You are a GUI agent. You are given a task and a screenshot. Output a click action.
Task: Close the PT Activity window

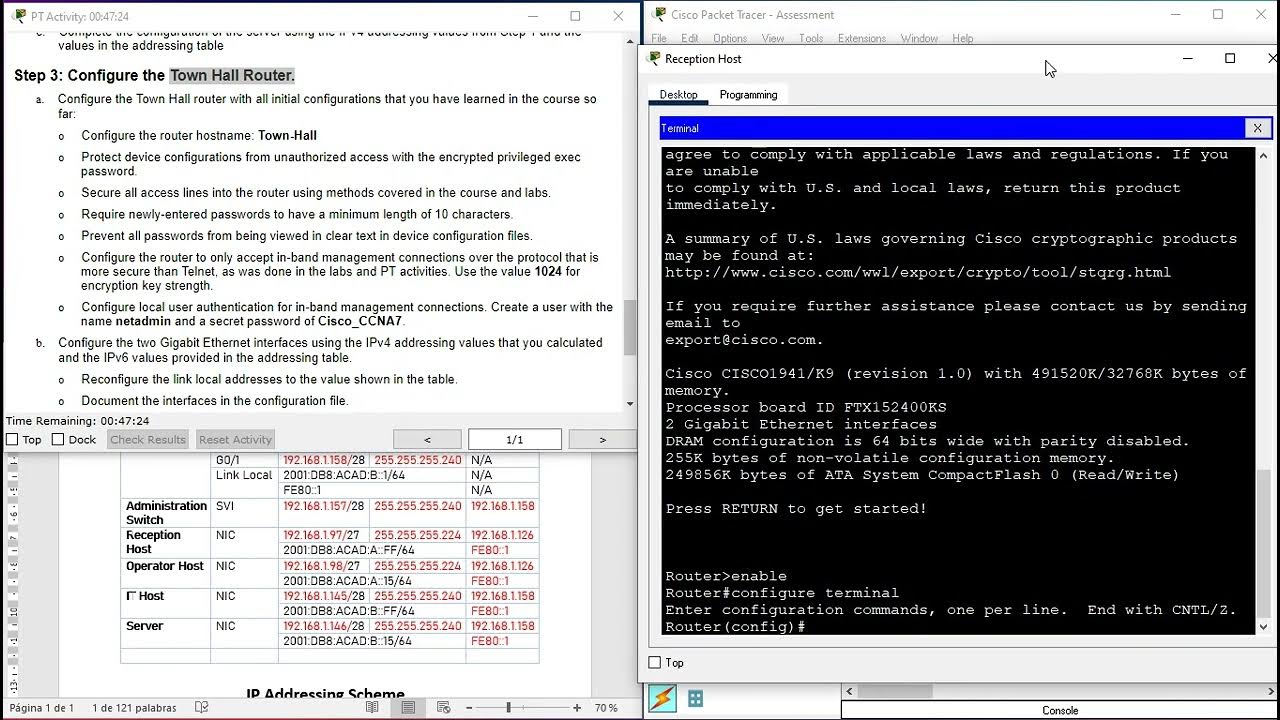tap(619, 16)
